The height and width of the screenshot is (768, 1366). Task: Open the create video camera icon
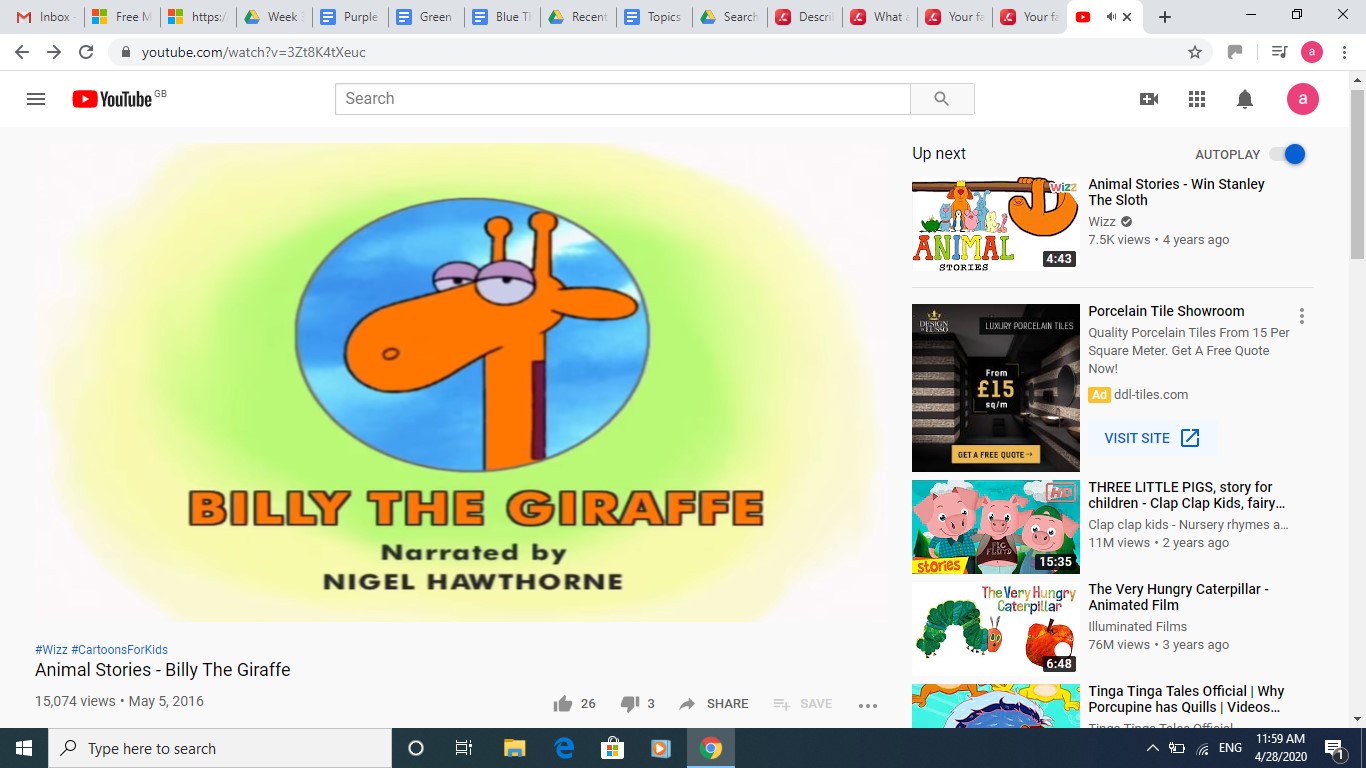point(1149,99)
